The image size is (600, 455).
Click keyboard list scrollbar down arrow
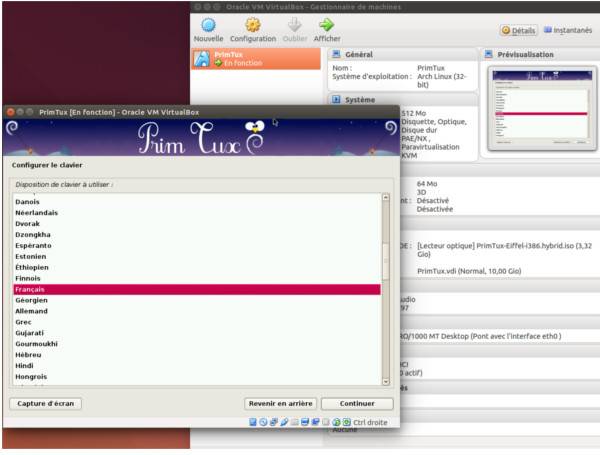click(386, 382)
